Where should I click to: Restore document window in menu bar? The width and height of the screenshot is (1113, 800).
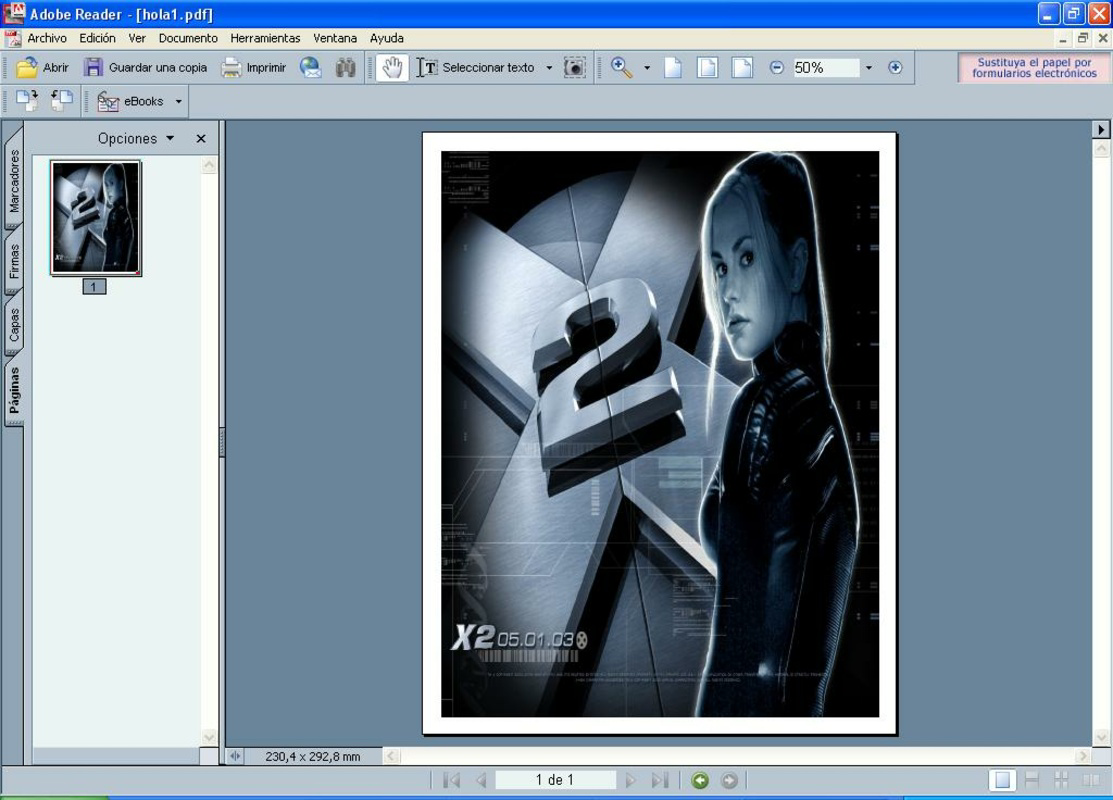(1082, 38)
